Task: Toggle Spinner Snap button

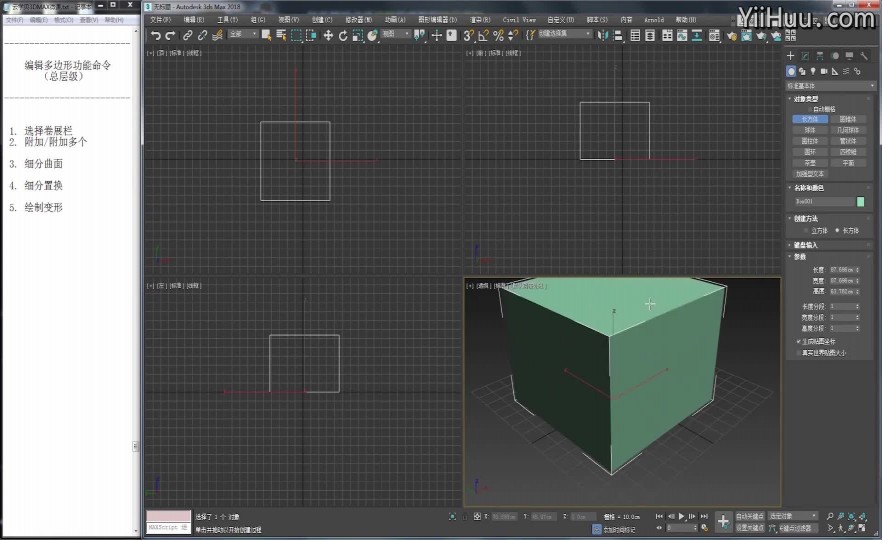Action: [x=512, y=35]
